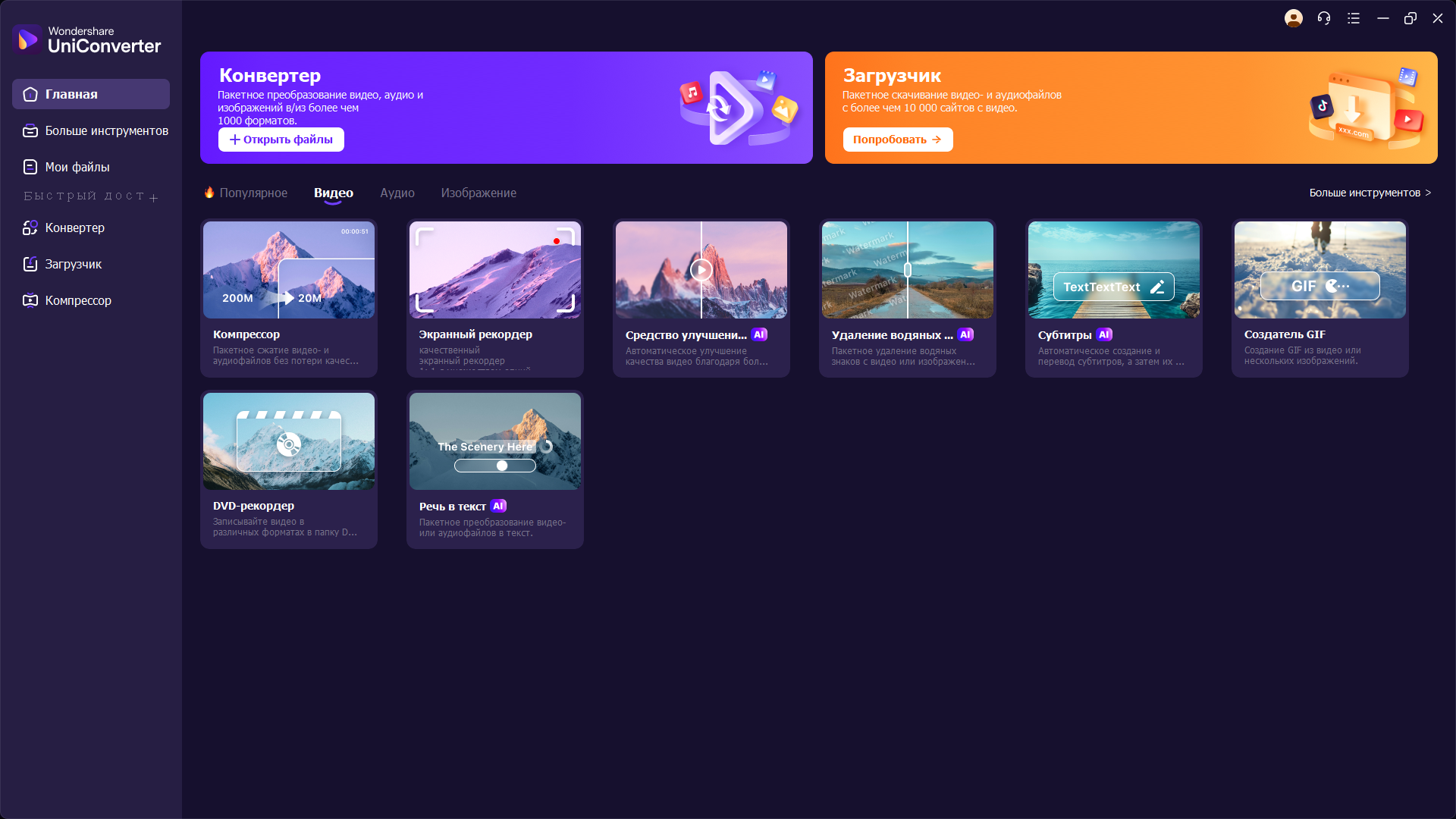Go to Больше инструментов in the sidebar
The image size is (1456, 819).
106,130
